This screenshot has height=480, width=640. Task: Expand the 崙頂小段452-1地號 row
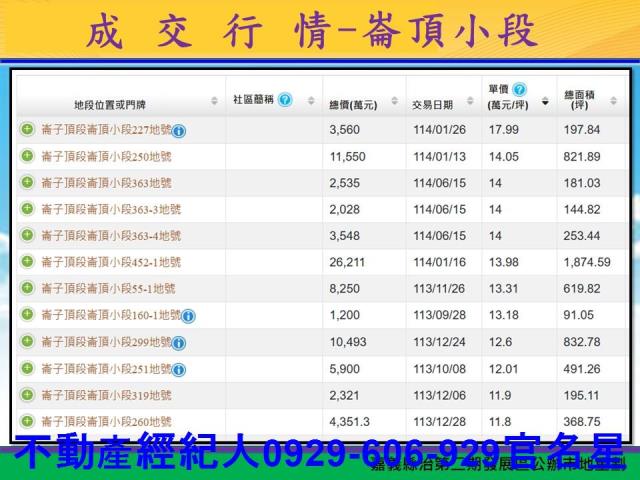tap(27, 261)
